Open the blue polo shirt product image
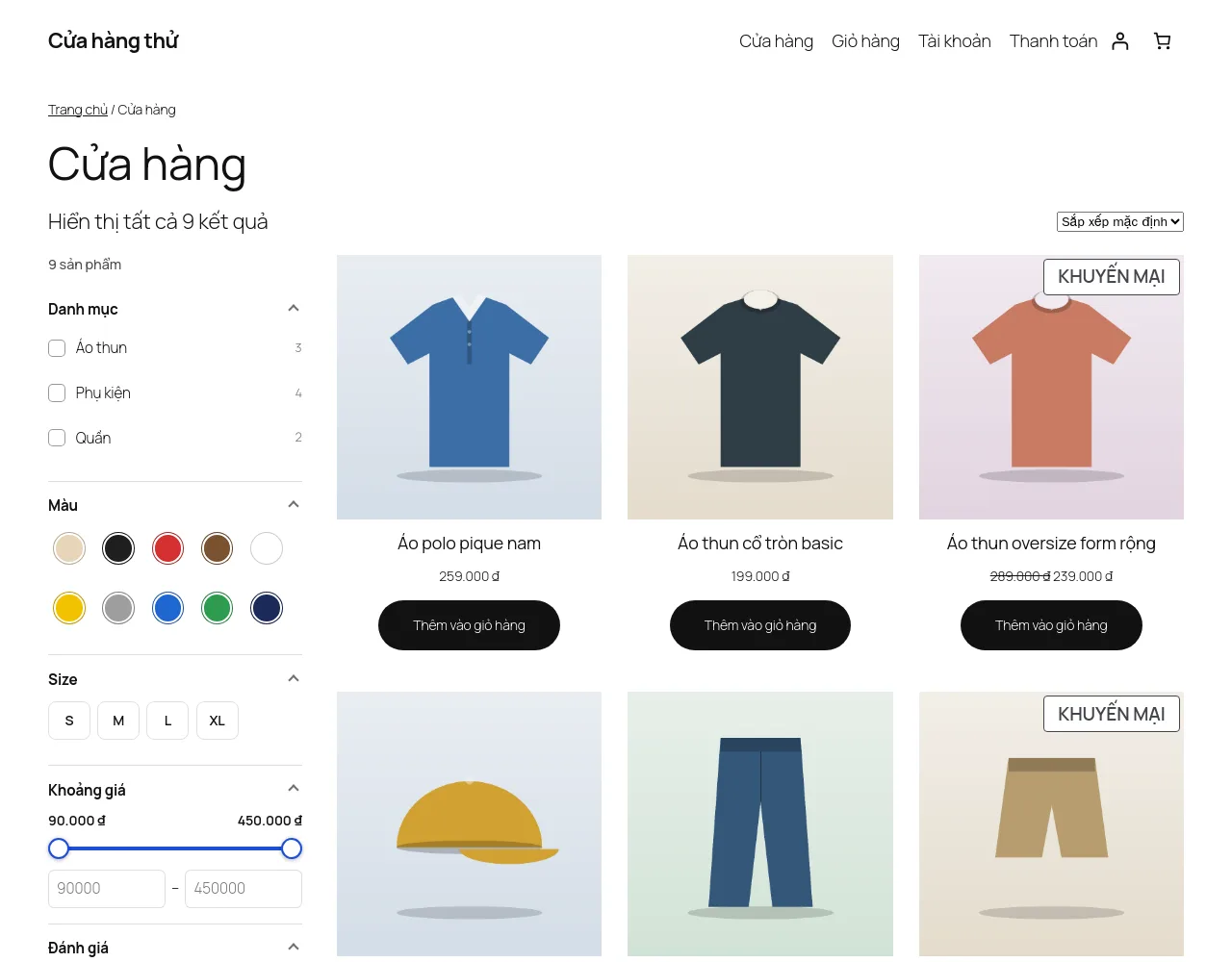 [469, 387]
